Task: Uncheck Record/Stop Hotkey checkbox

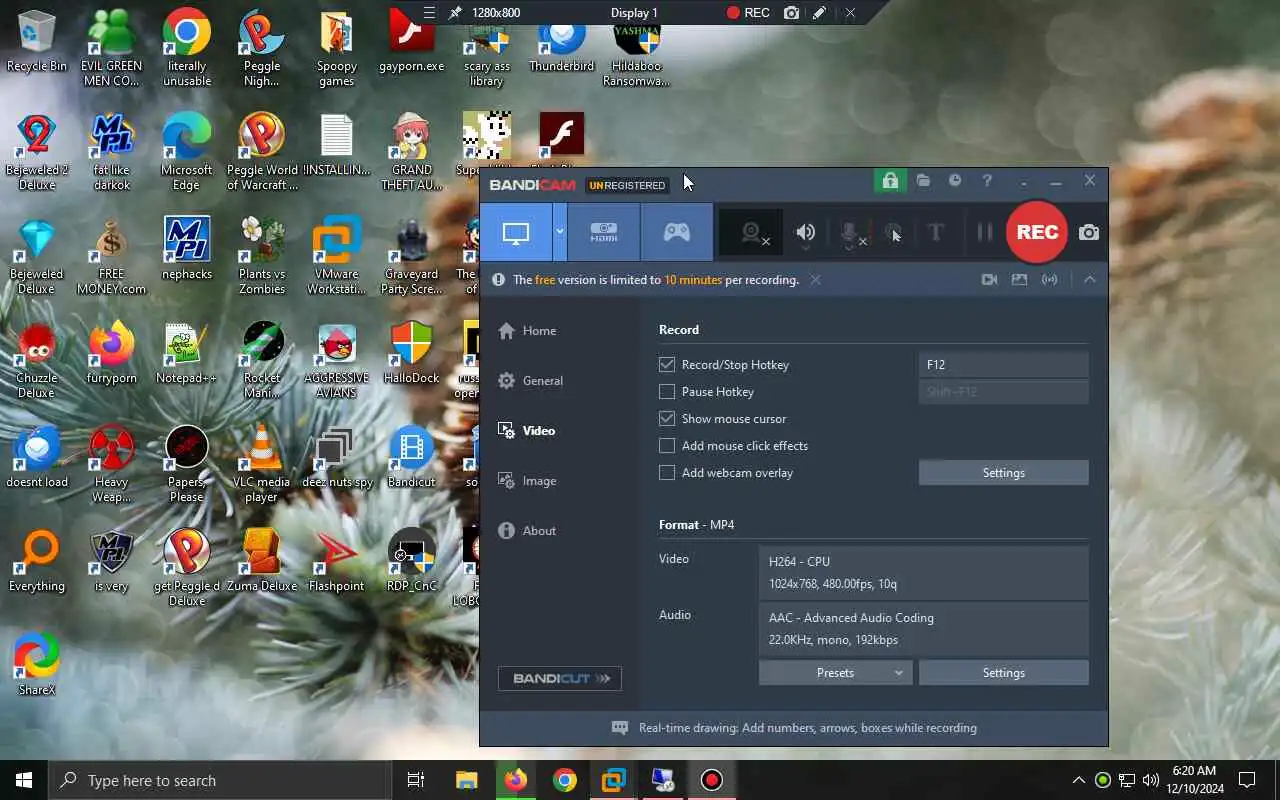Action: click(667, 365)
